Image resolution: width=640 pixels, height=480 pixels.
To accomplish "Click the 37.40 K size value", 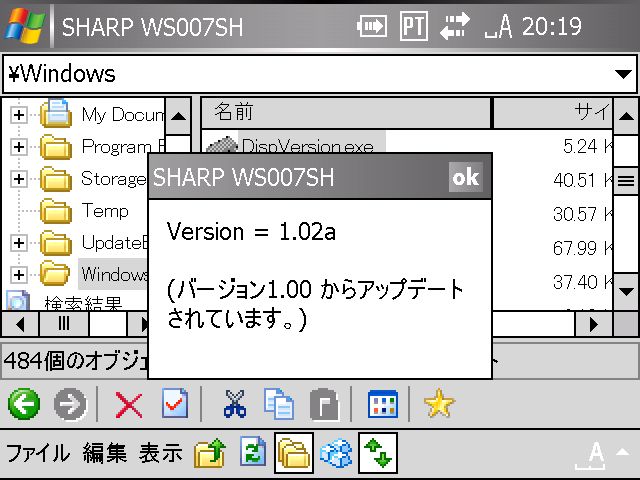I will [583, 282].
